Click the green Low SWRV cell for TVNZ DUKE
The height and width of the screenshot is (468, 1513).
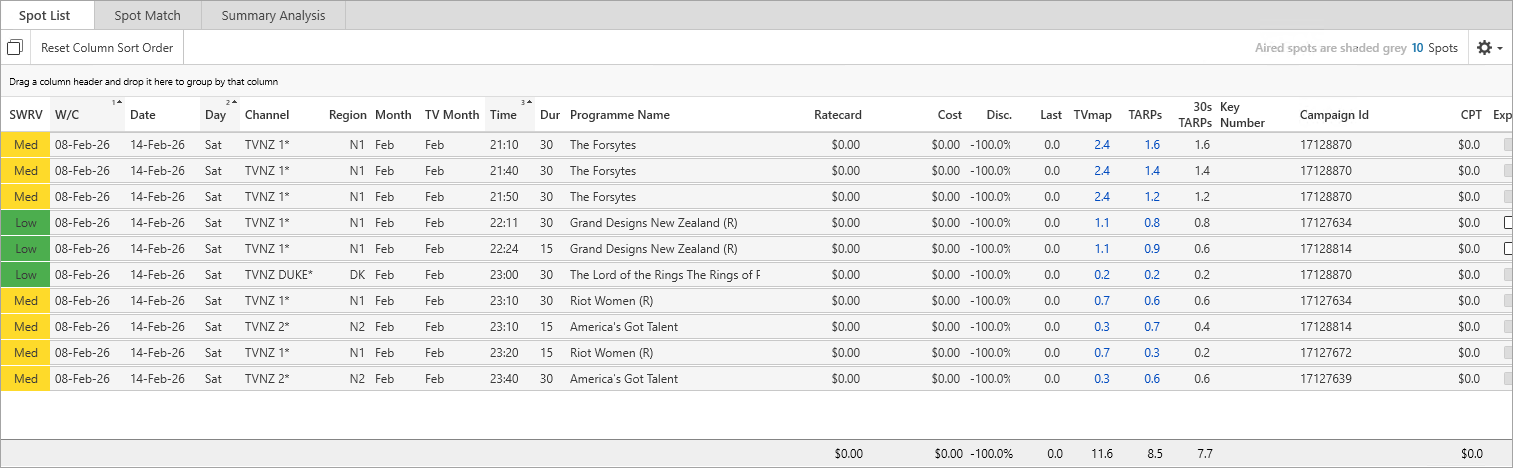[x=26, y=275]
